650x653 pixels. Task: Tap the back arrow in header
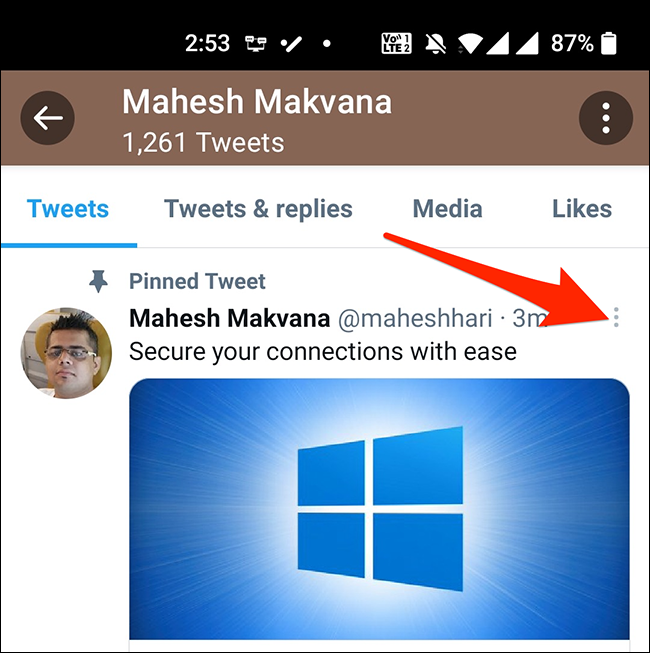(47, 118)
